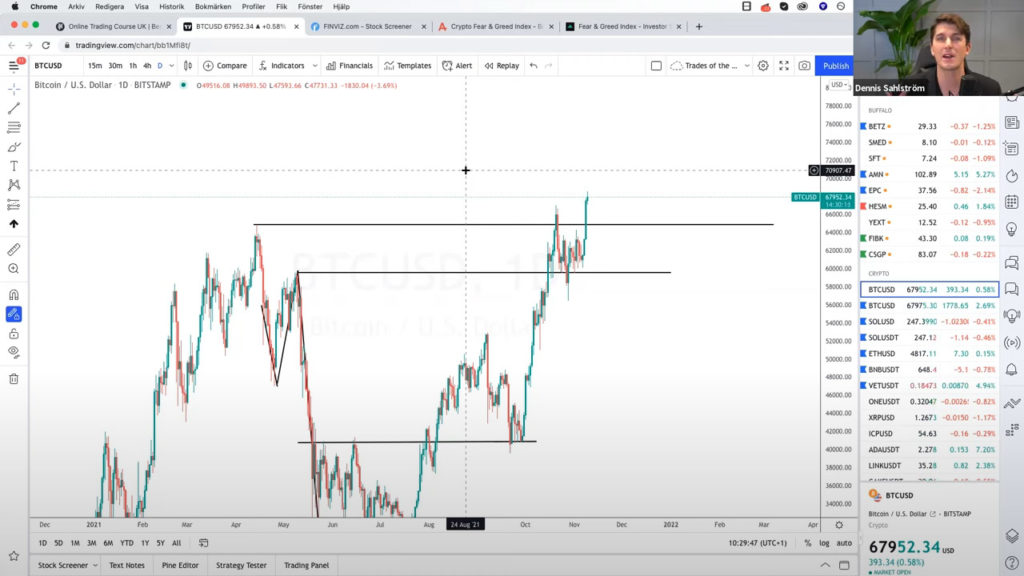Toggle lock all drawing tools
1024x576 pixels.
tap(14, 334)
